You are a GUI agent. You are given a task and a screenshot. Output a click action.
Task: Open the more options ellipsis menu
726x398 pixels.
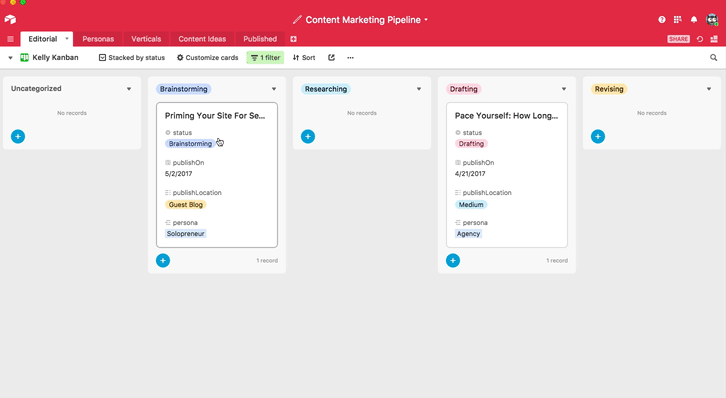coord(350,57)
